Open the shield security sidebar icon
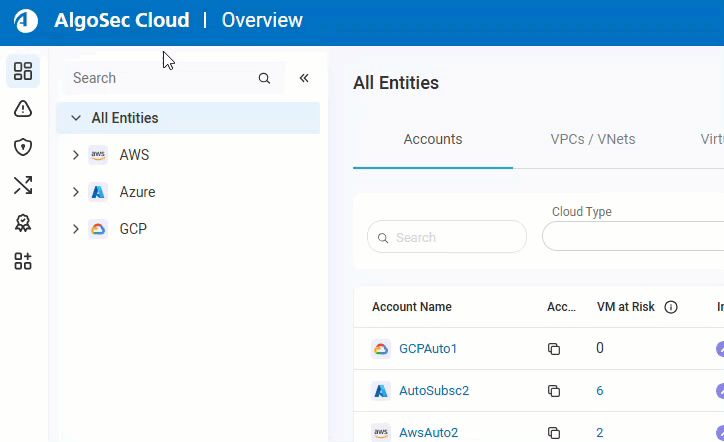Screen dimensions: 724x442 tap(23, 147)
